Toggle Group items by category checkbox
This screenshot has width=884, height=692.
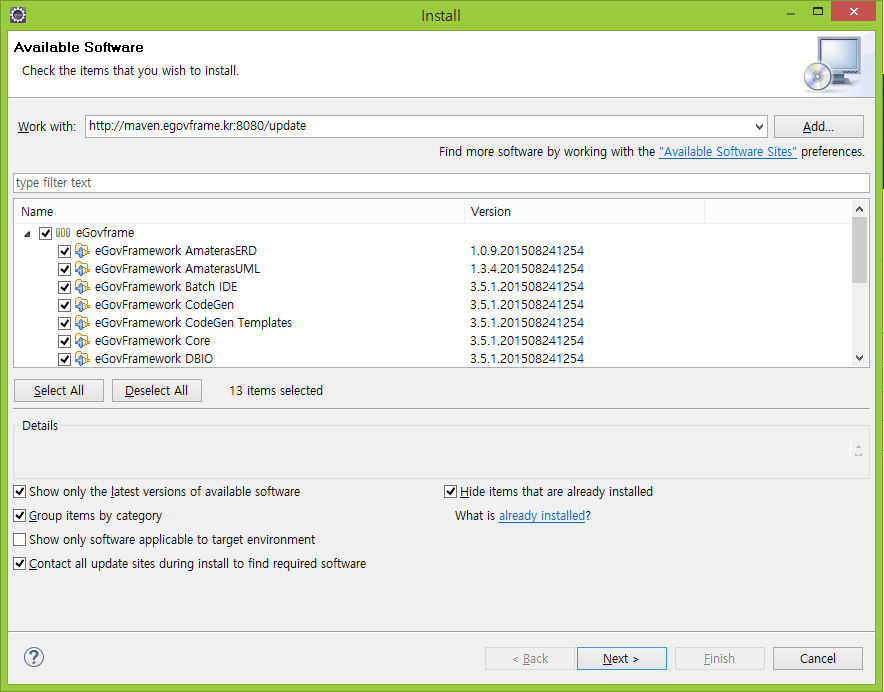[x=20, y=516]
